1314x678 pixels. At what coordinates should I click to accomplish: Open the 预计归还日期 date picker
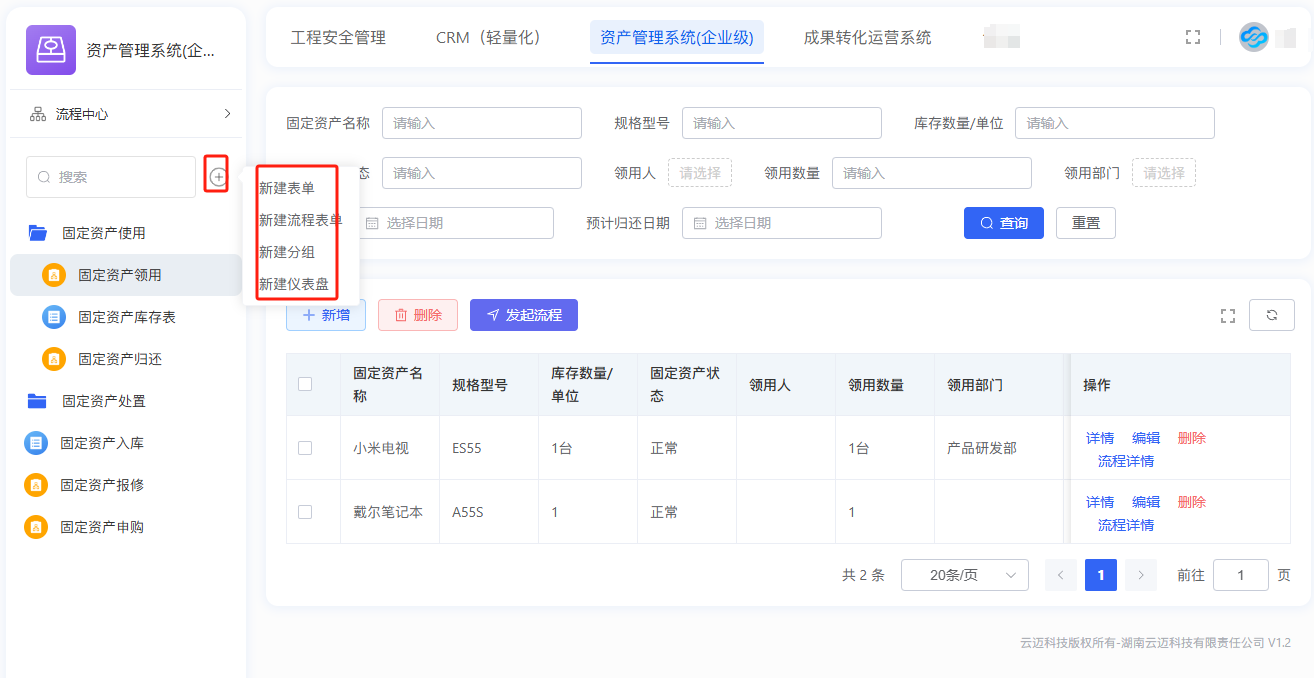coord(781,223)
